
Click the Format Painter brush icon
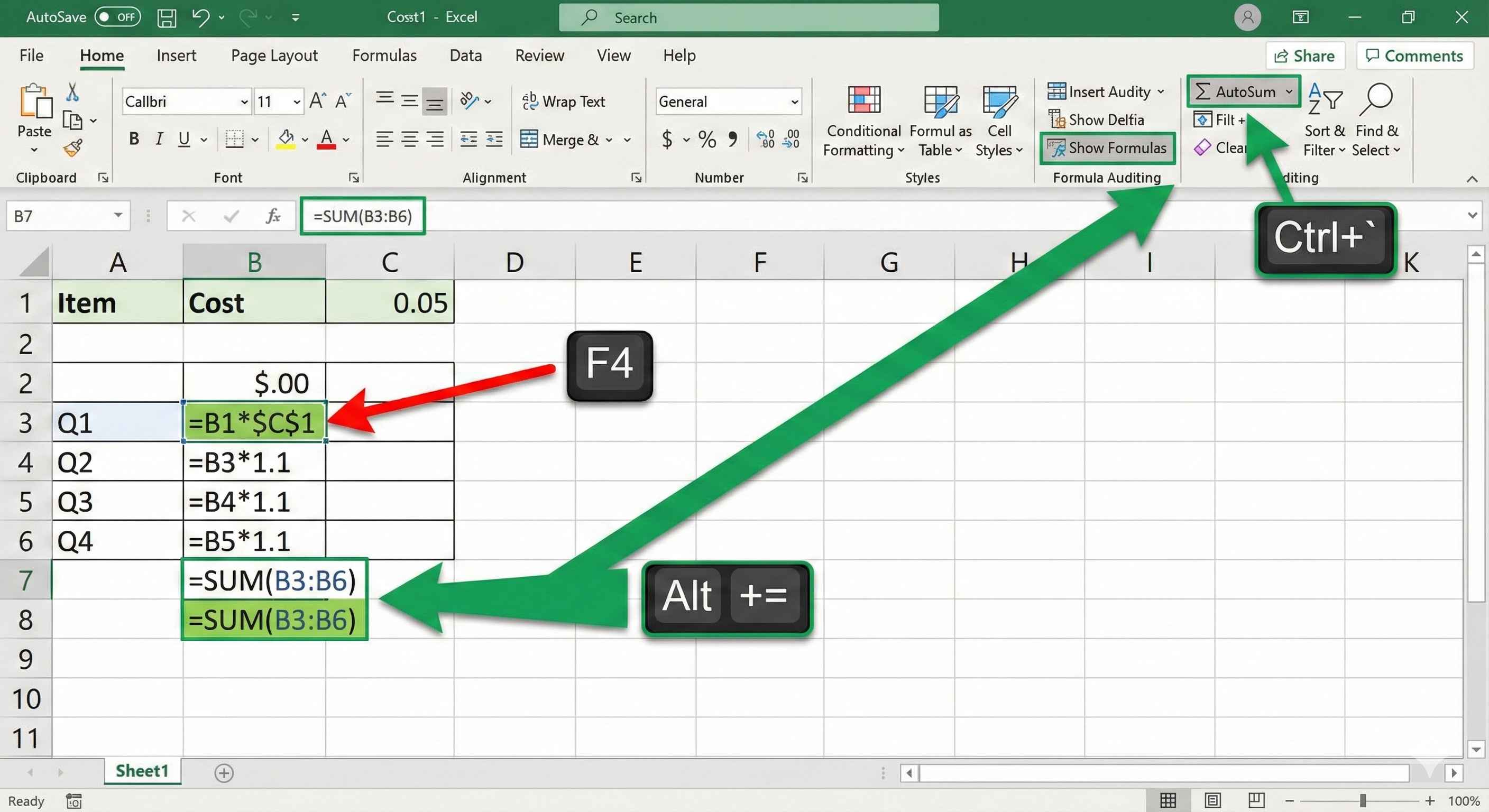(x=73, y=149)
